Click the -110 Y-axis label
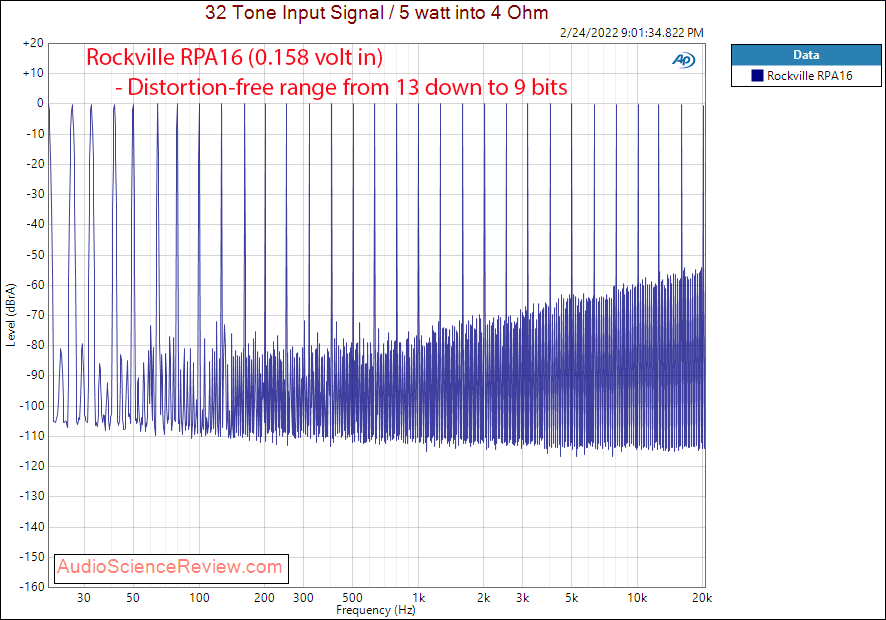886x620 pixels. point(32,436)
